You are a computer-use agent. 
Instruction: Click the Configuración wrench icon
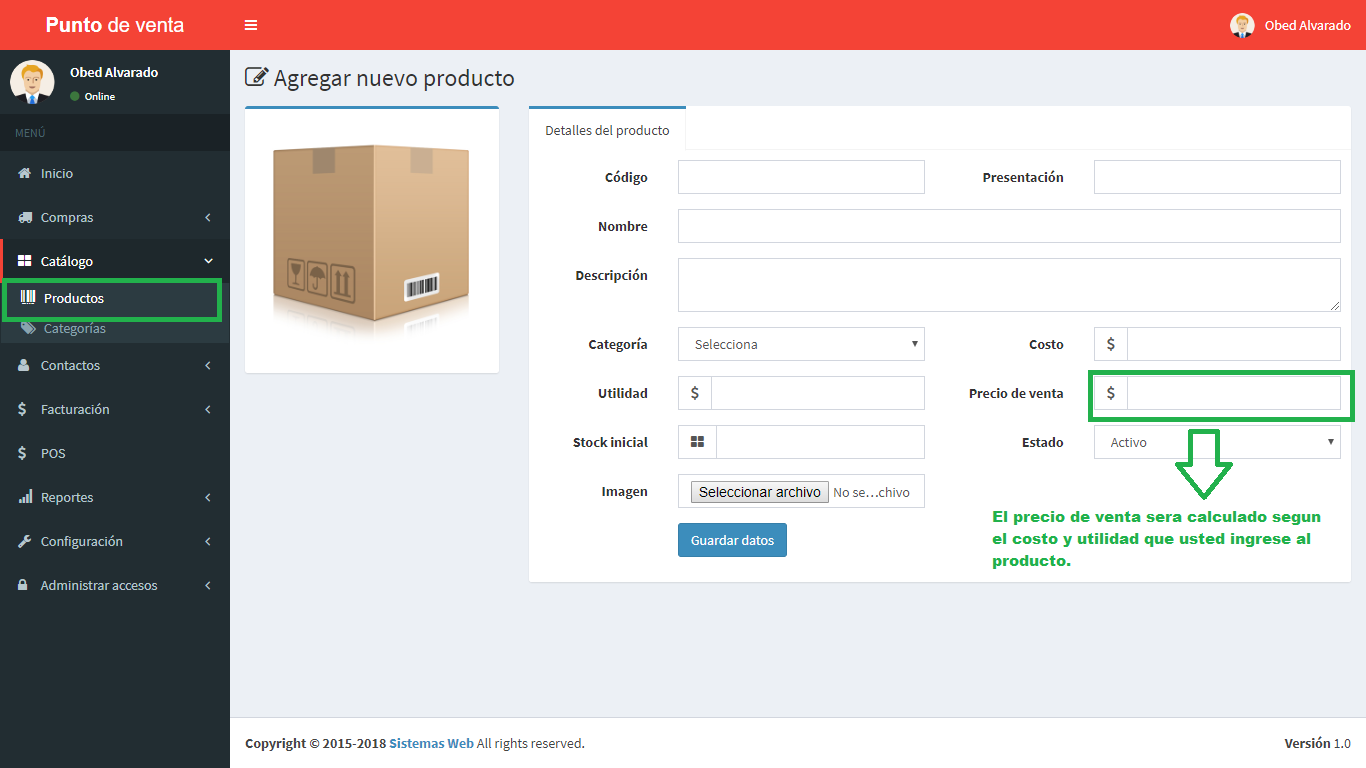click(25, 541)
